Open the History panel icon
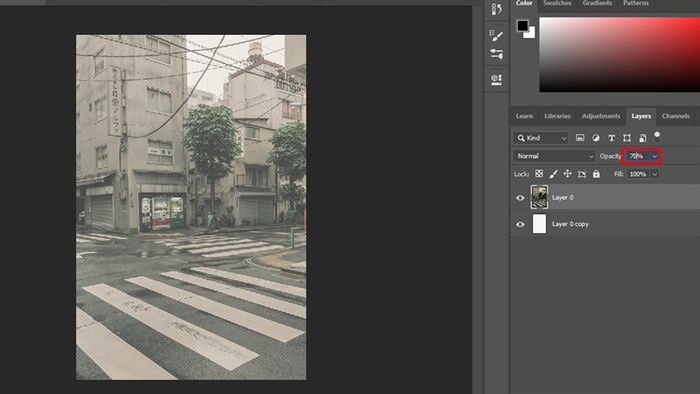The image size is (700, 394). click(496, 9)
